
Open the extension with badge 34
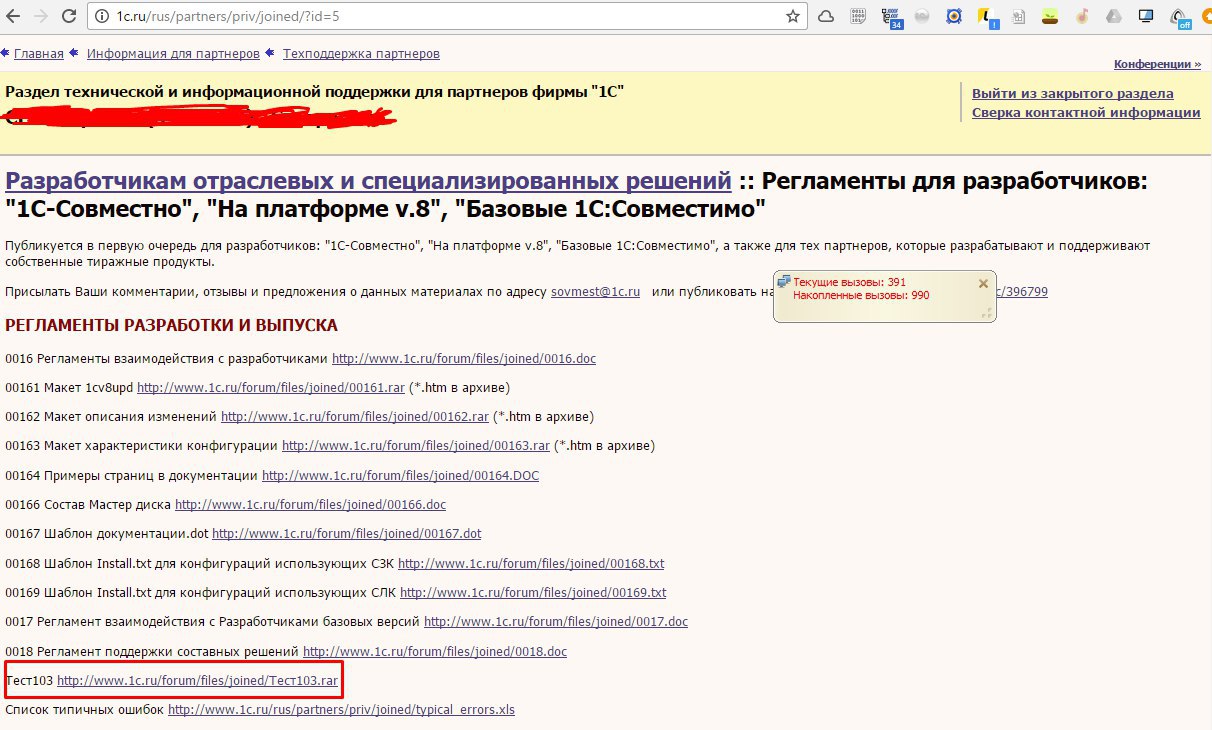coord(892,17)
